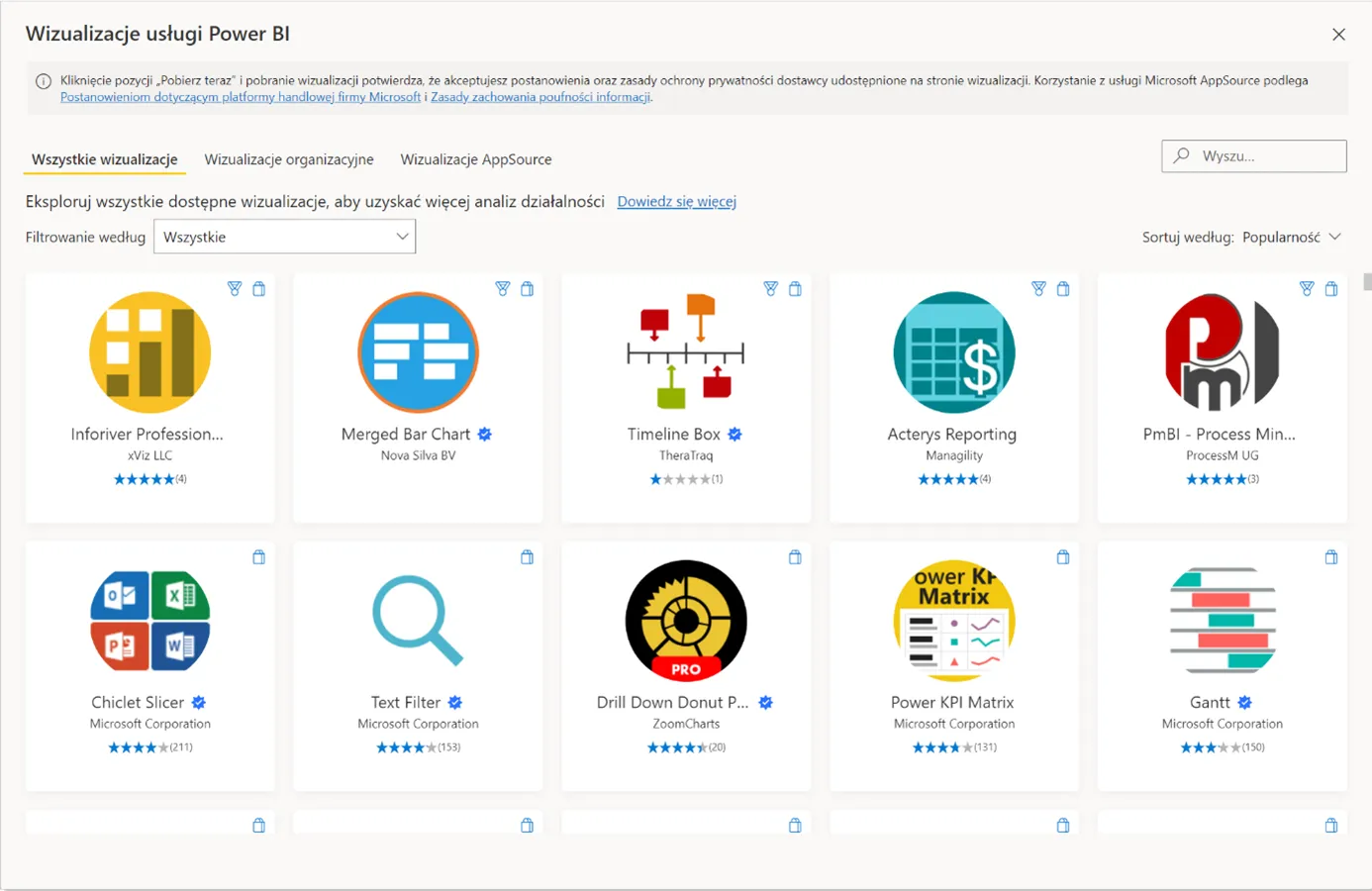Click the shopping bag icon on Drill Down Donut card
The image size is (1372, 891).
[x=795, y=557]
